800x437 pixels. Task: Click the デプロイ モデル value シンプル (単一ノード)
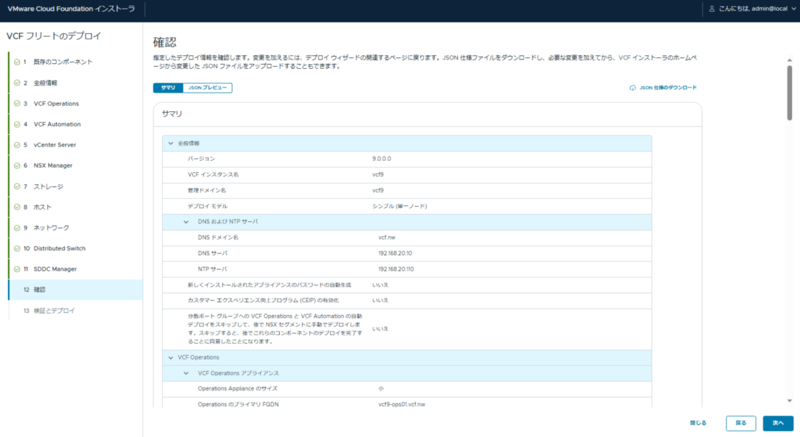(399, 207)
